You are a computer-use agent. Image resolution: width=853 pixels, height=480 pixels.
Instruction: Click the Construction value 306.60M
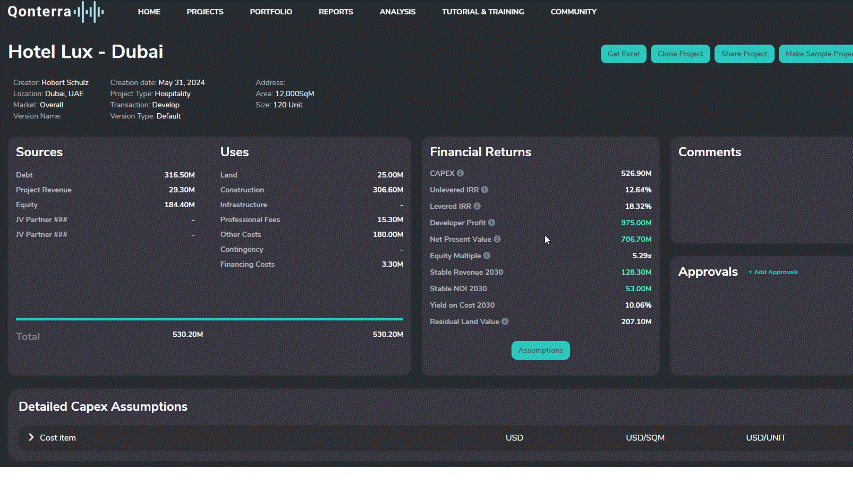point(388,190)
